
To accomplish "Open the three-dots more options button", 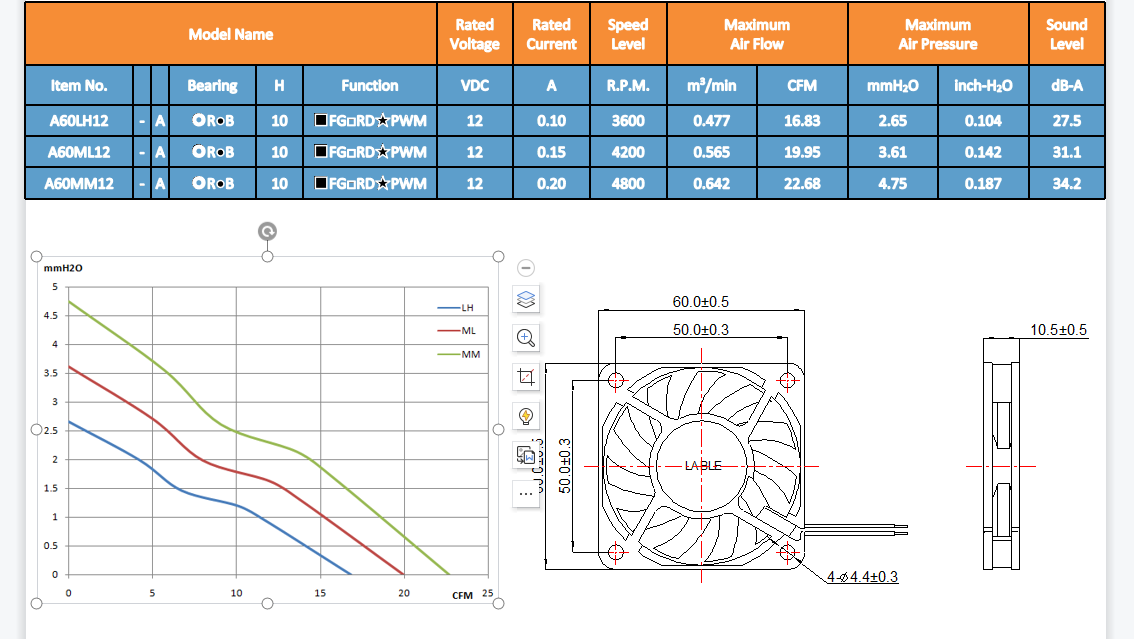I will (527, 493).
